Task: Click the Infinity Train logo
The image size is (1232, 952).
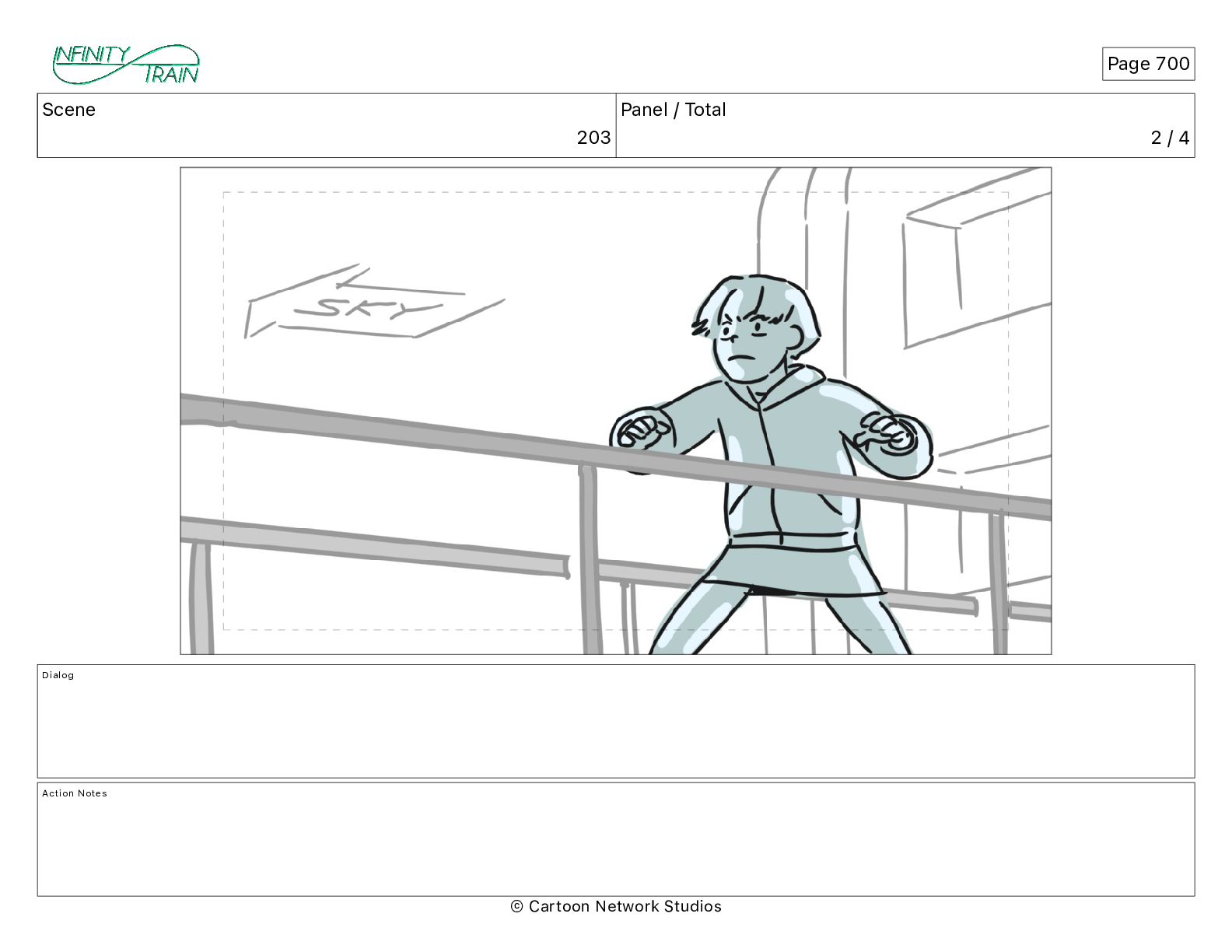Action: tap(126, 65)
